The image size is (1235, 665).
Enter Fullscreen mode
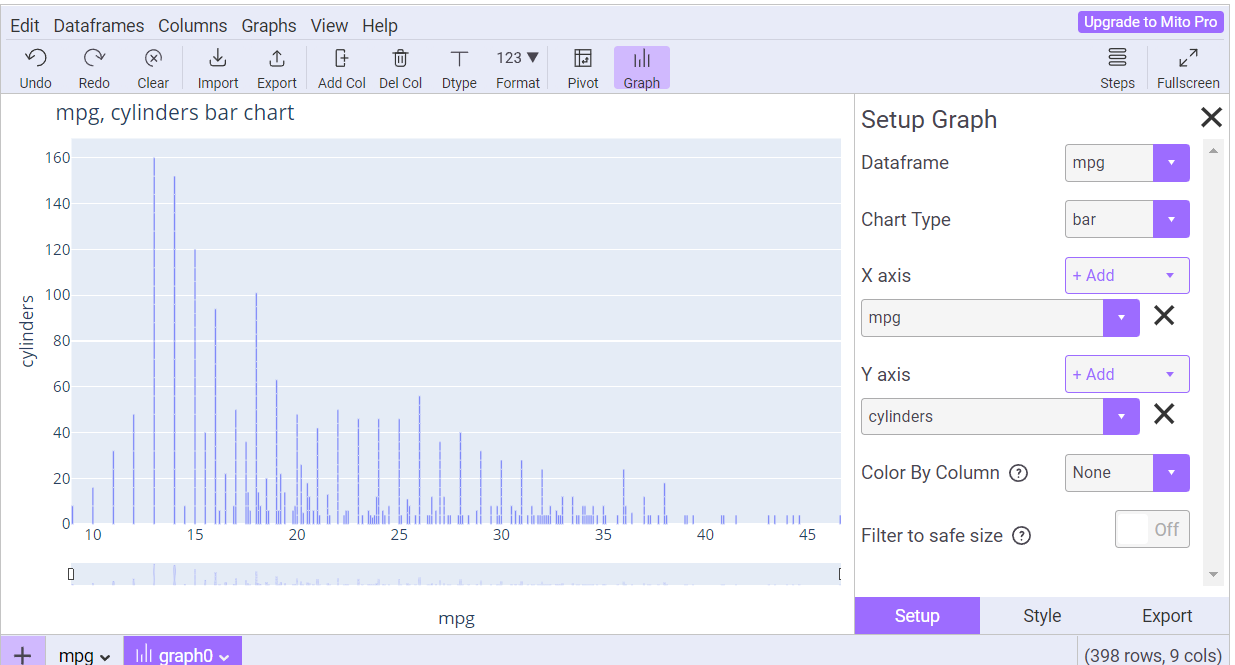1188,58
